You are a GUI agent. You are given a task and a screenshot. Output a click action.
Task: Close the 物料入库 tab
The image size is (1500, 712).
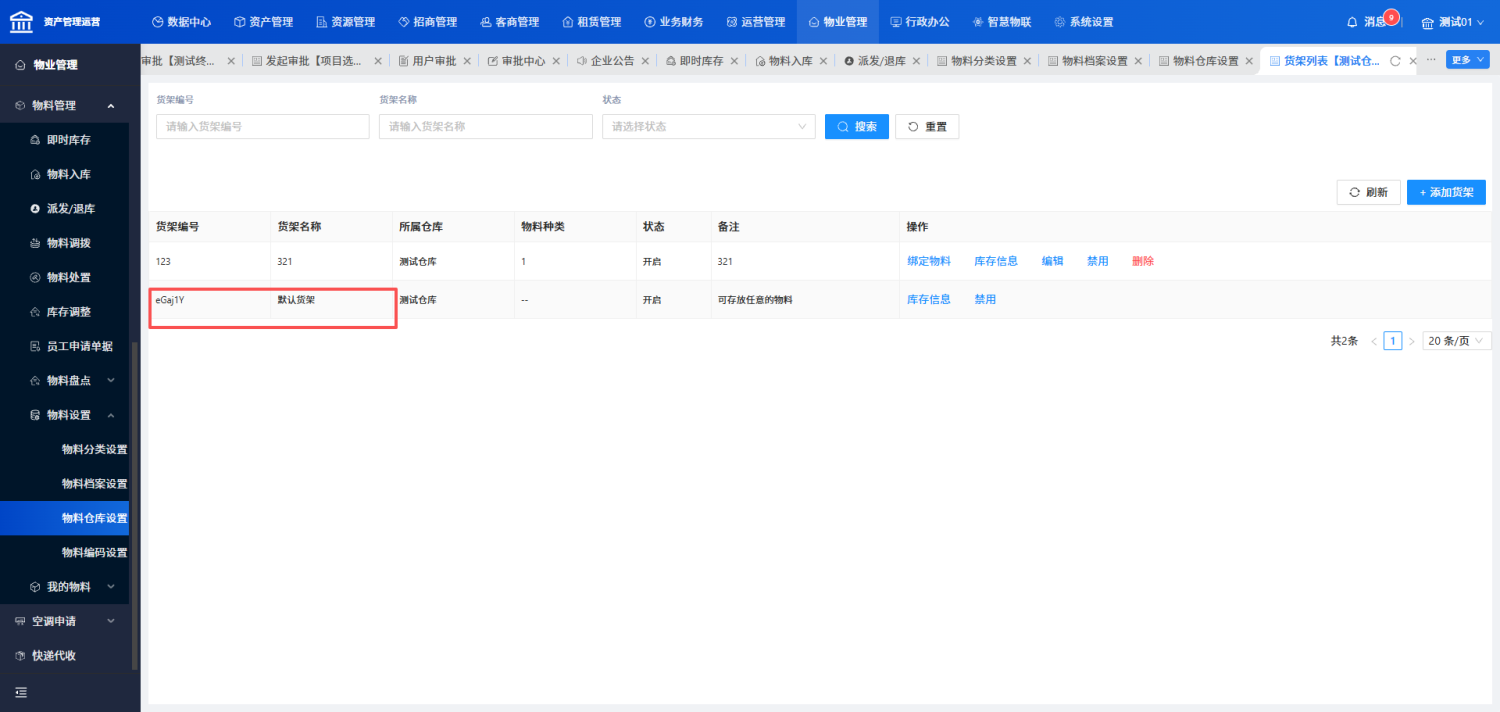823,61
